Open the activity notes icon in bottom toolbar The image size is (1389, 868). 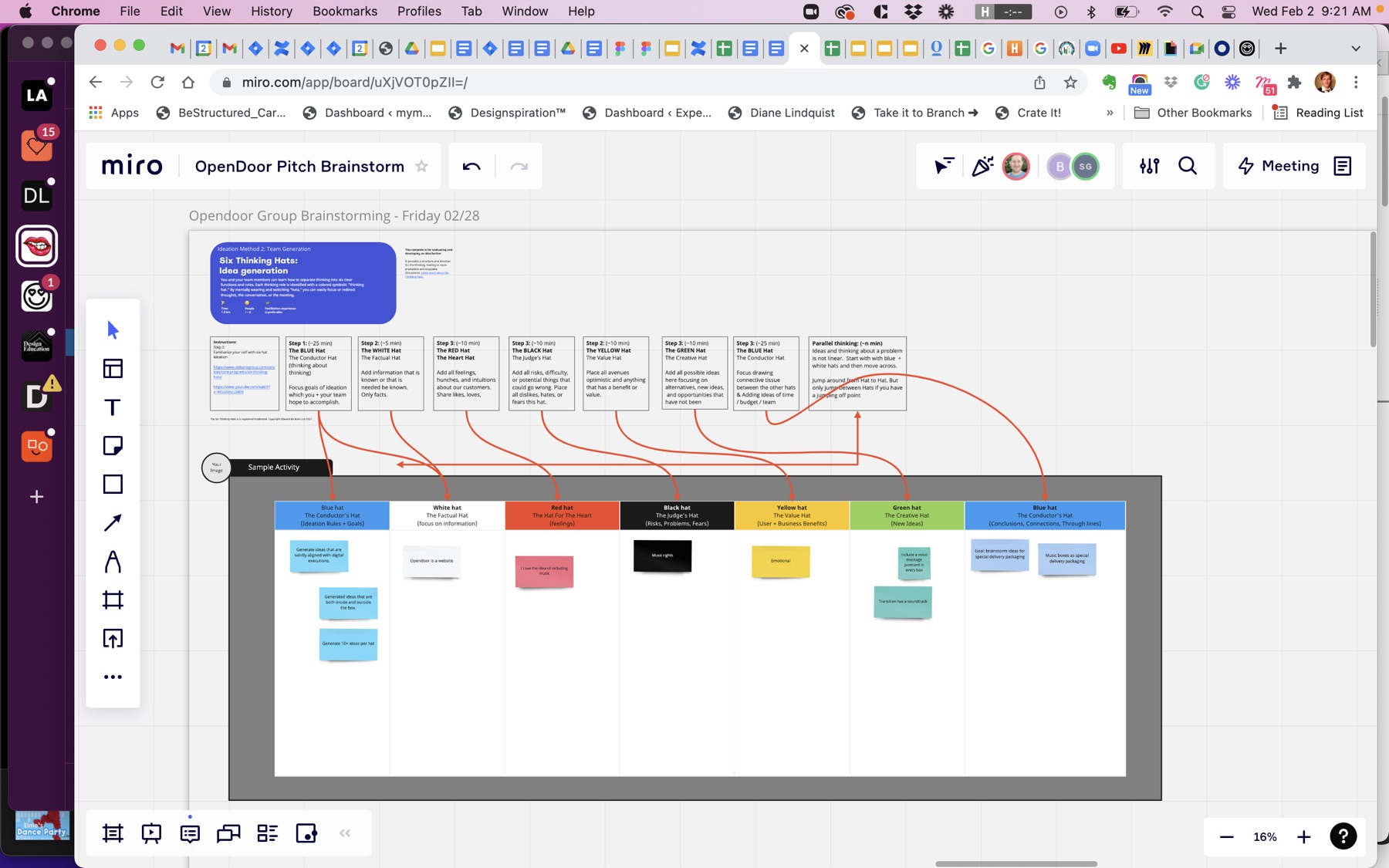coord(306,833)
